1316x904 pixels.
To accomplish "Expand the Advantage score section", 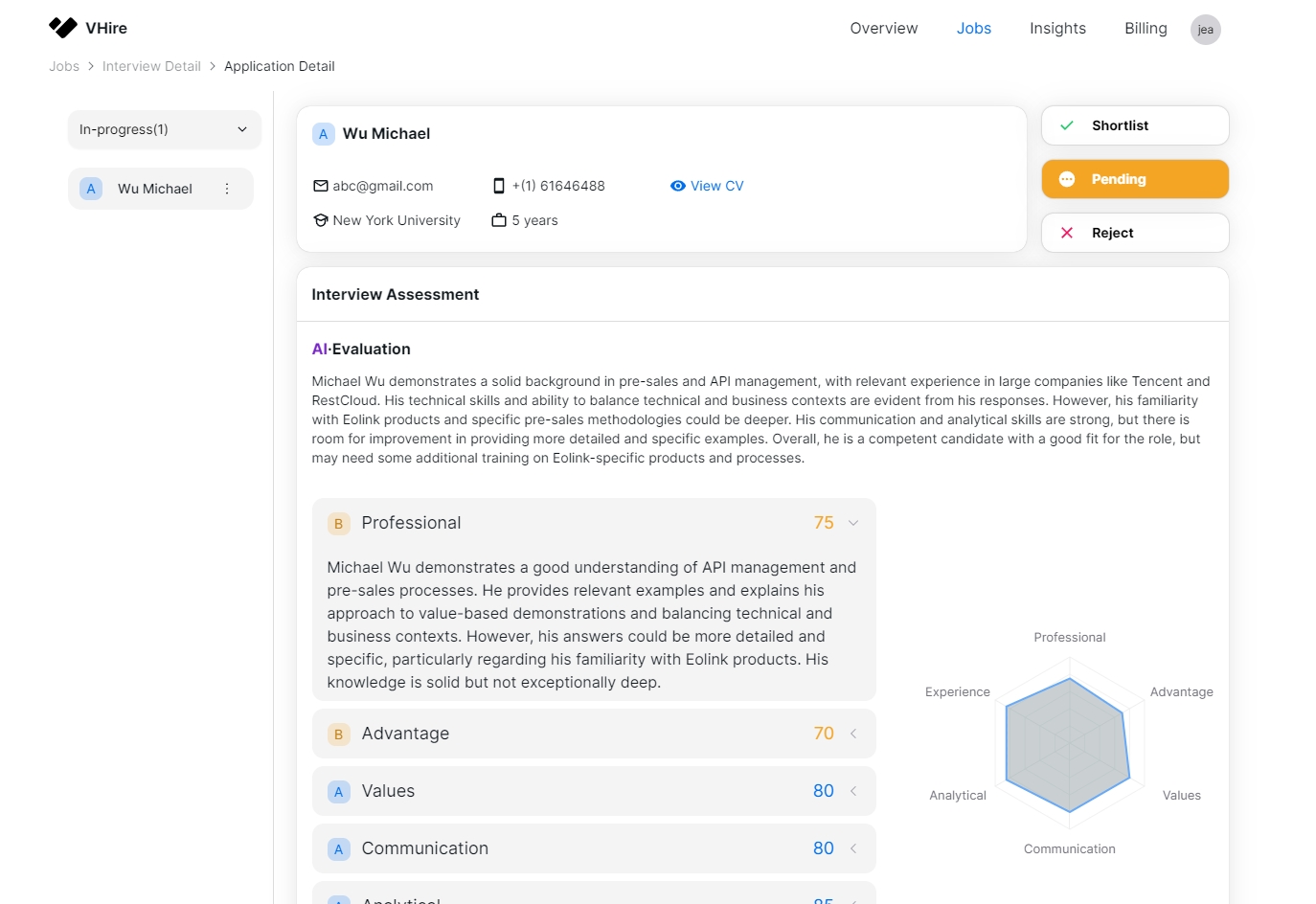I will [x=853, y=734].
